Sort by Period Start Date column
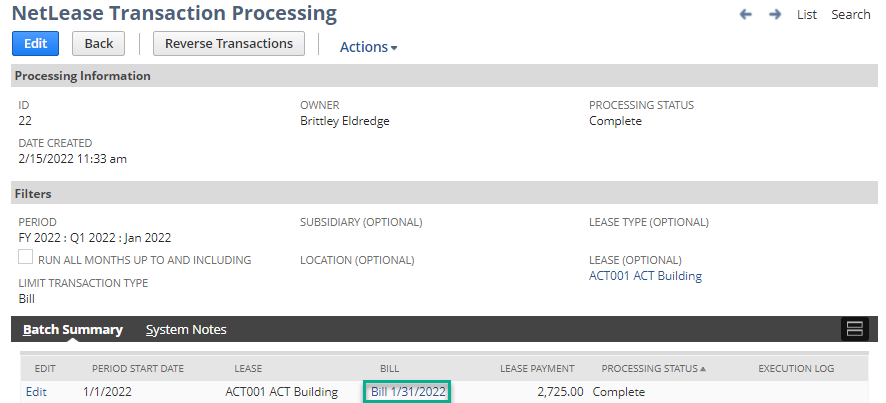Screen dimensions: 886x403 [138, 369]
